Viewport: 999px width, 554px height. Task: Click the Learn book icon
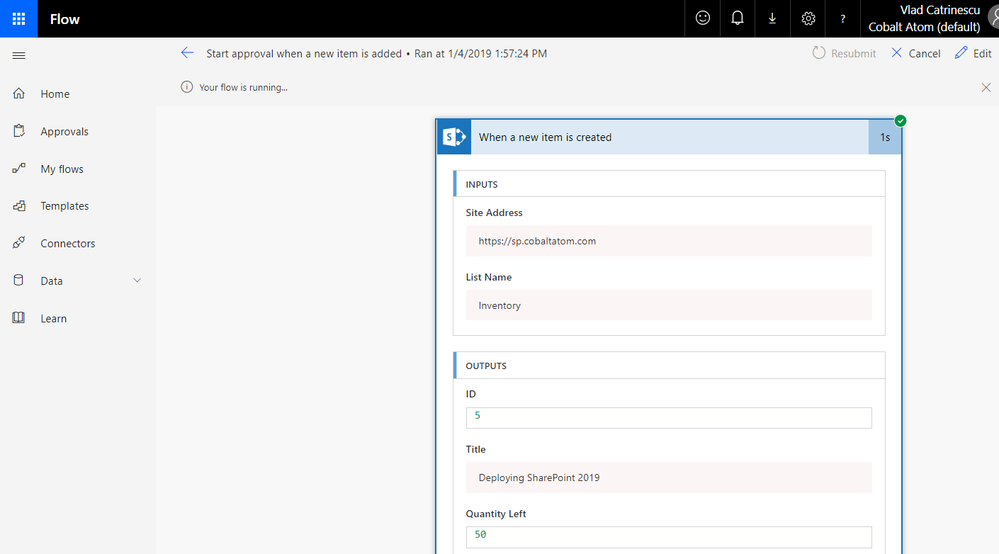(18, 318)
